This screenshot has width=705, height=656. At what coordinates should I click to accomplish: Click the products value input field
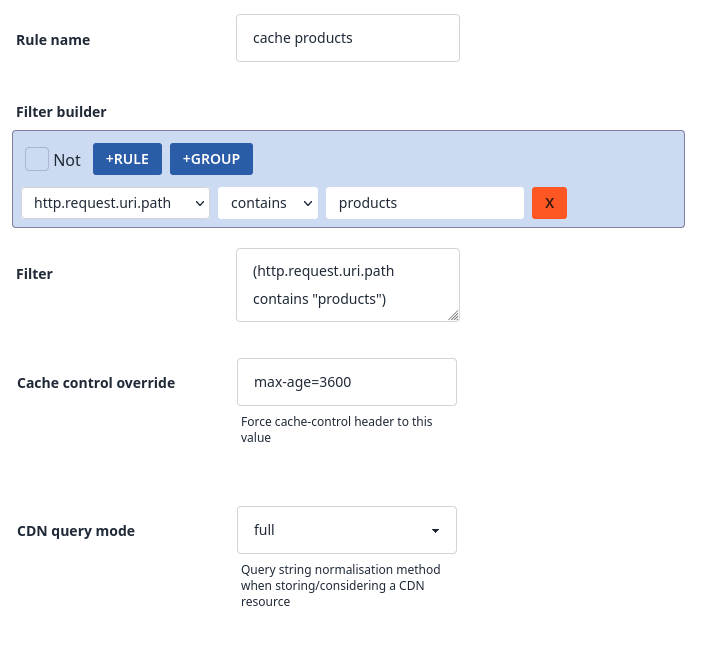(425, 203)
